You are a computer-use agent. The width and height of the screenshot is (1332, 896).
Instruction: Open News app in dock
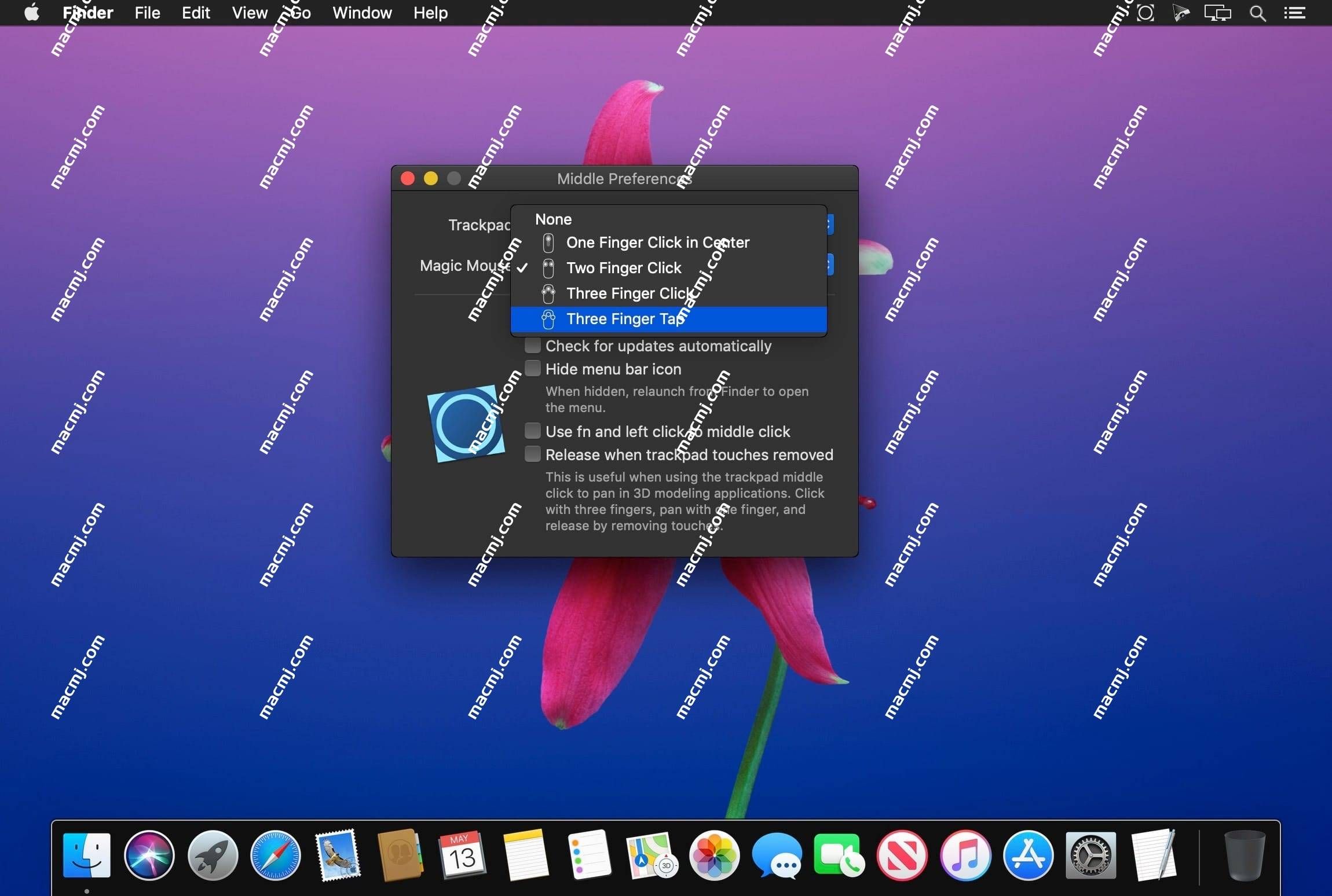coord(902,855)
